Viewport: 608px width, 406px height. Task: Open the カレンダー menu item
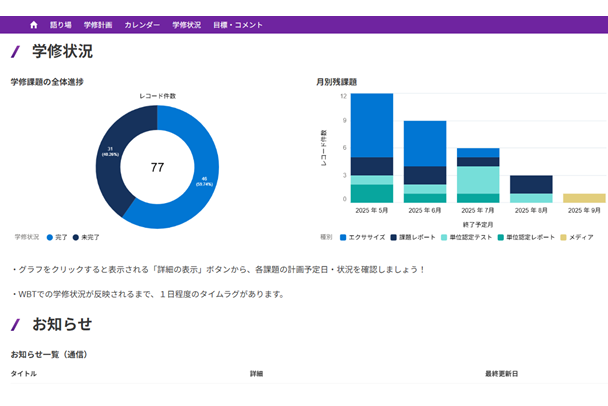[142, 25]
